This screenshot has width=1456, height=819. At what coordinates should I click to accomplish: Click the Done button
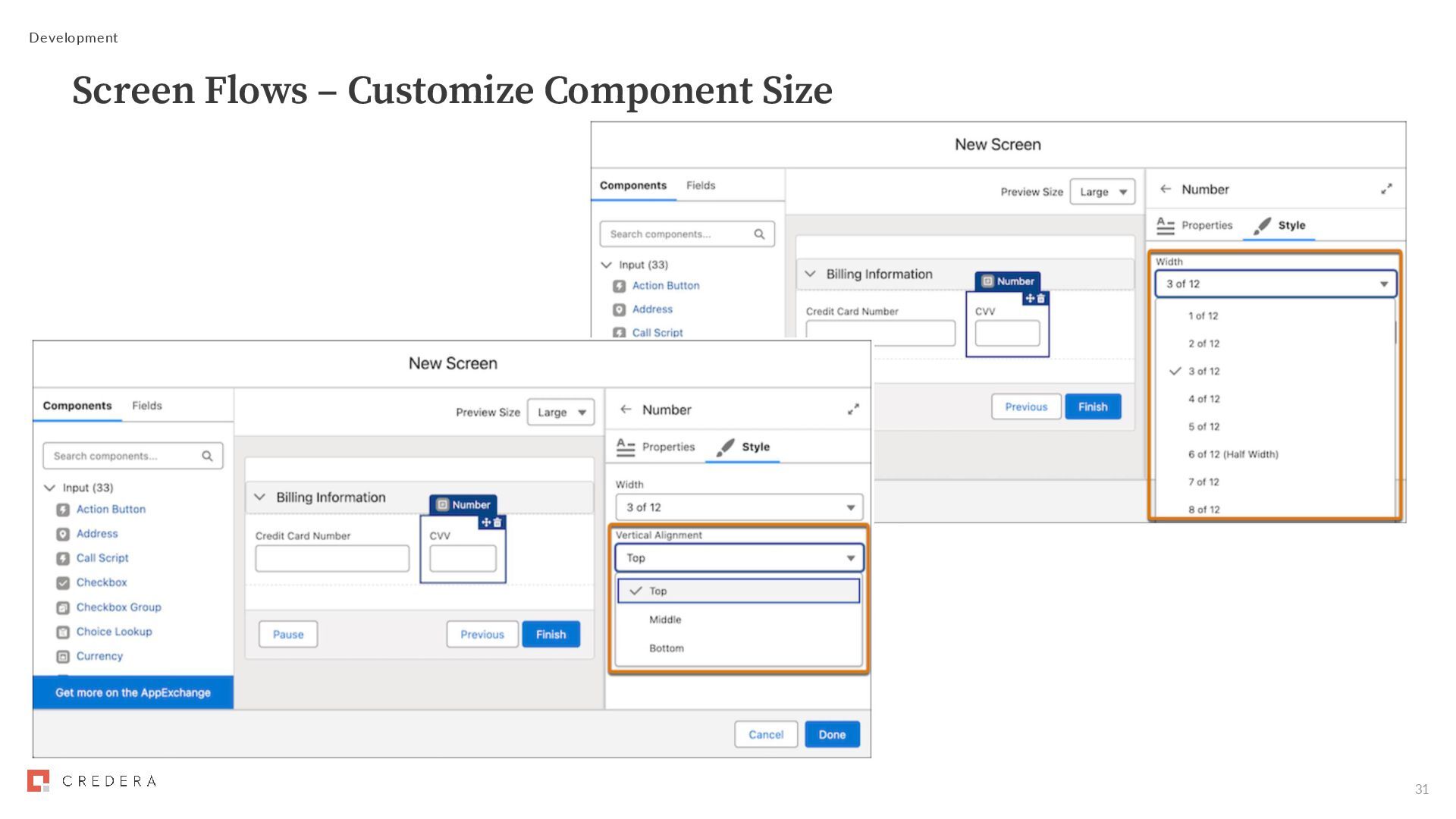coord(832,734)
